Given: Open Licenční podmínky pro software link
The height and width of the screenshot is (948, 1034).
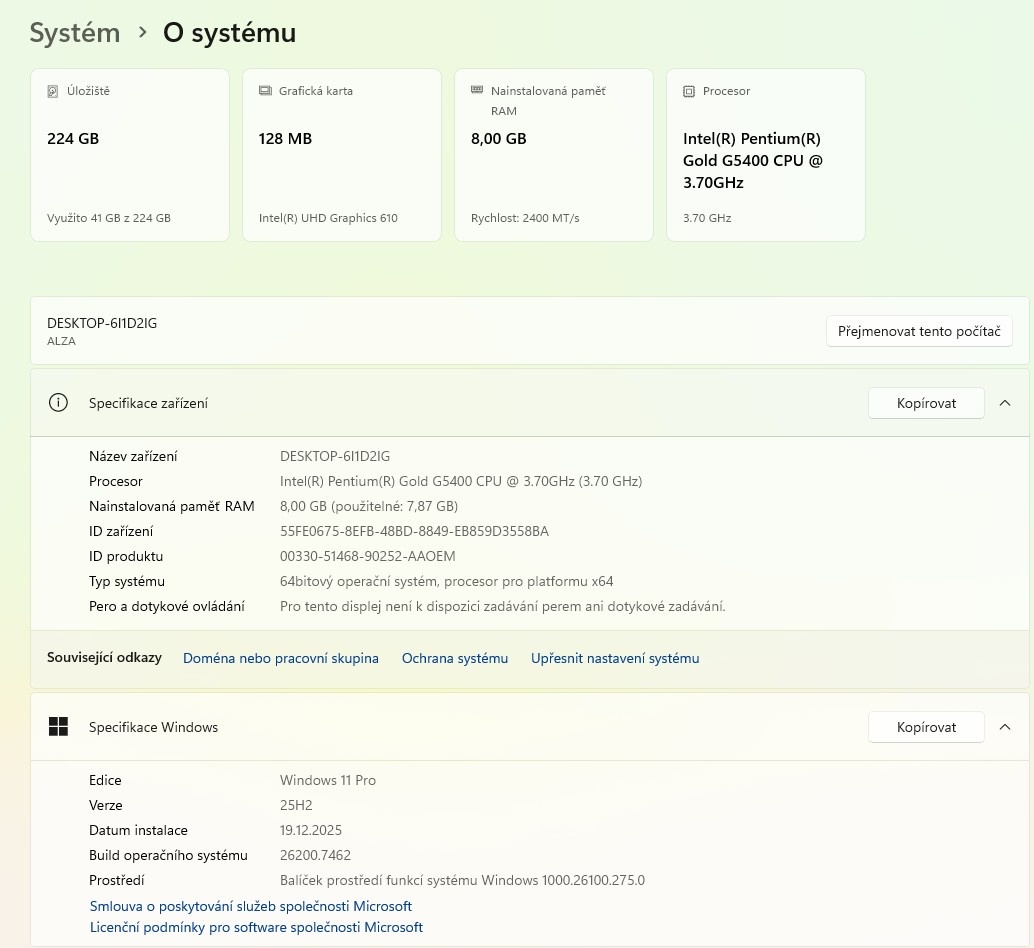Looking at the screenshot, I should [x=256, y=927].
